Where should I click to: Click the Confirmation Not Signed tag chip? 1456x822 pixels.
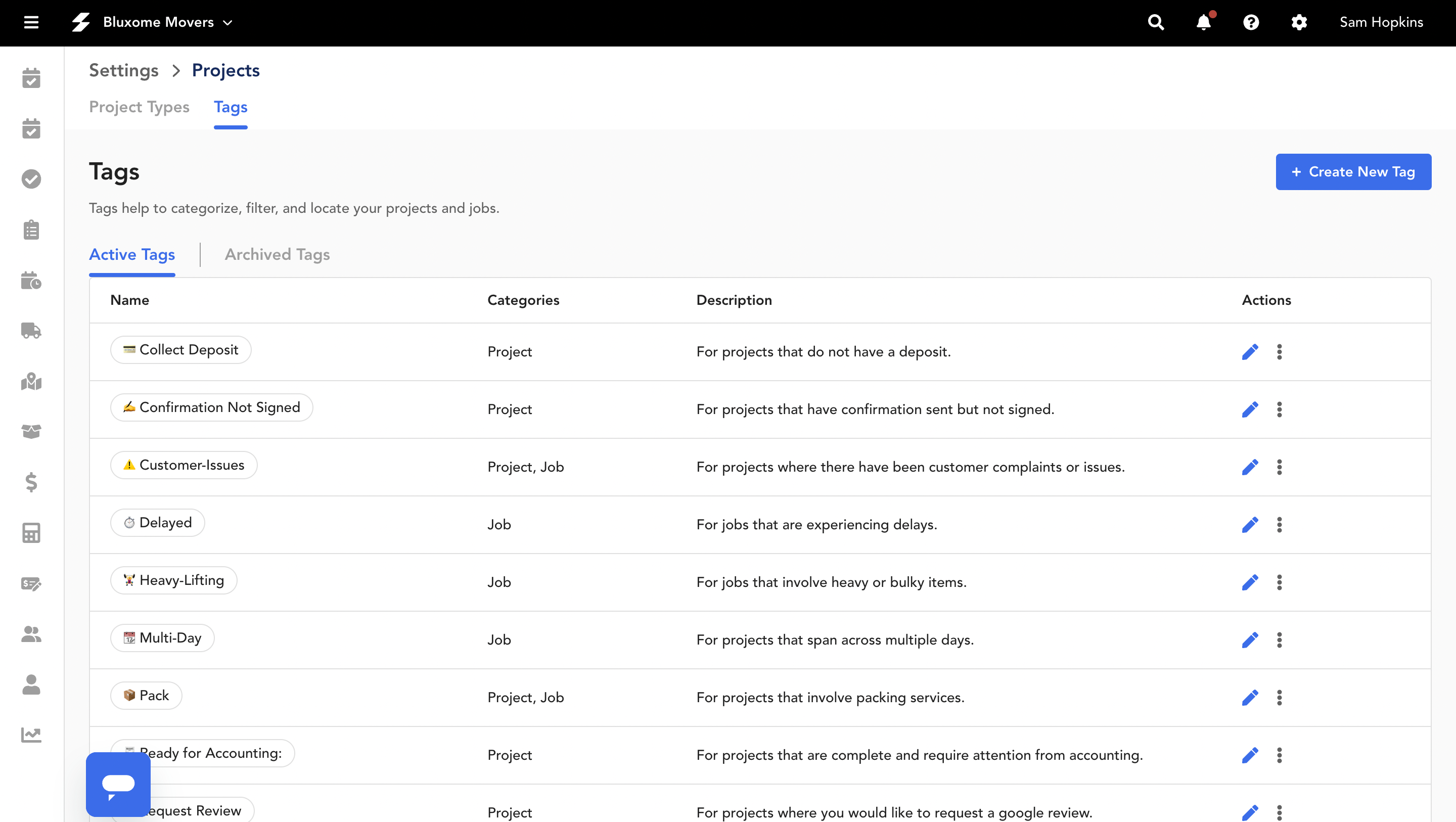point(211,407)
